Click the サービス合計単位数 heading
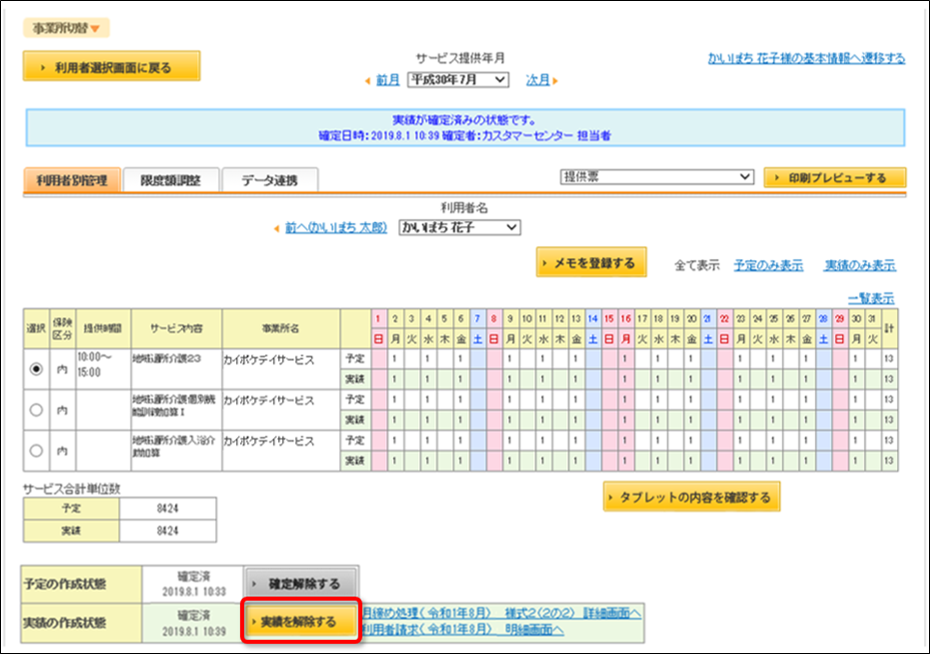This screenshot has height=654, width=930. coord(72,489)
